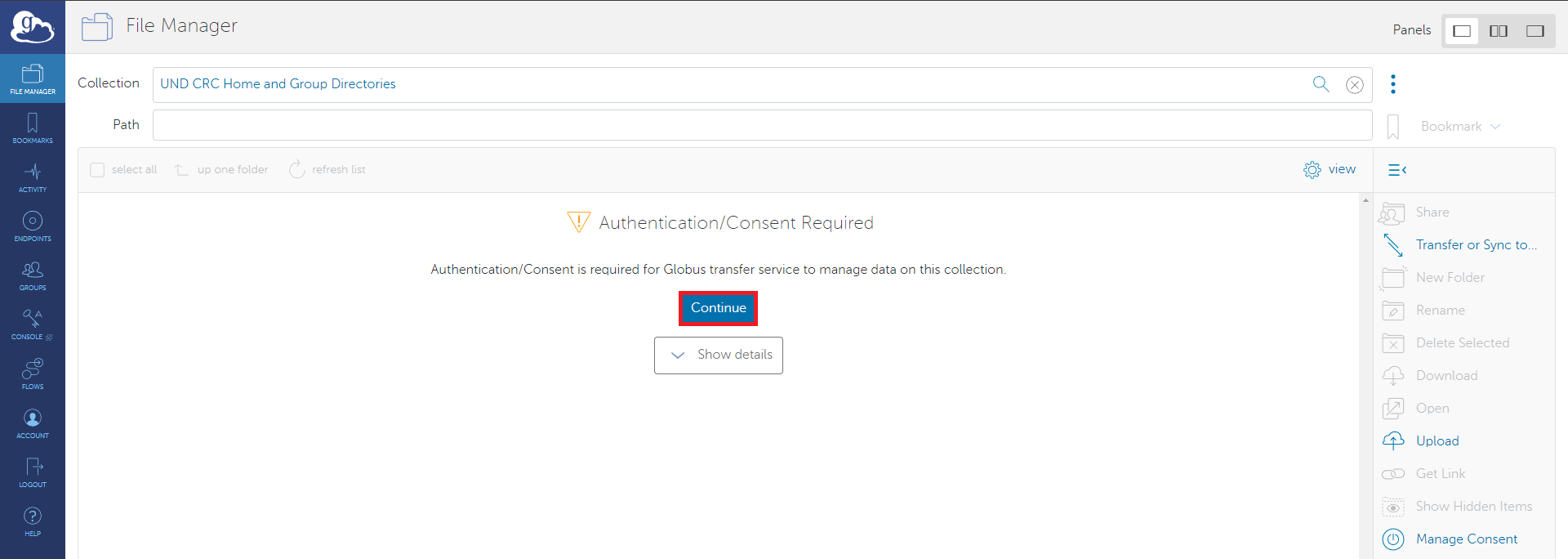
Task: Click into the Path input field
Action: (761, 126)
